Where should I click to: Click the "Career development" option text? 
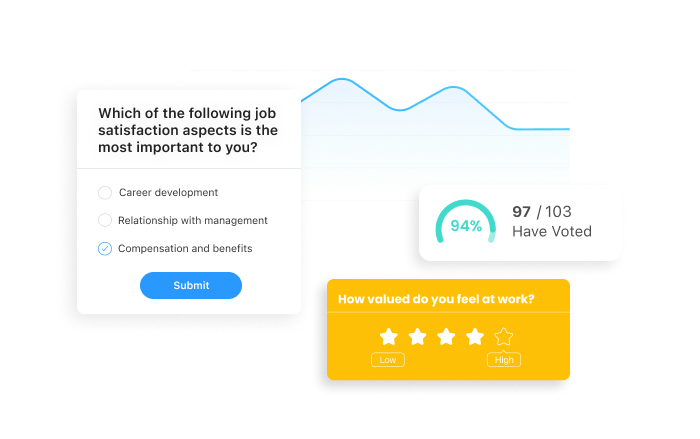click(168, 192)
